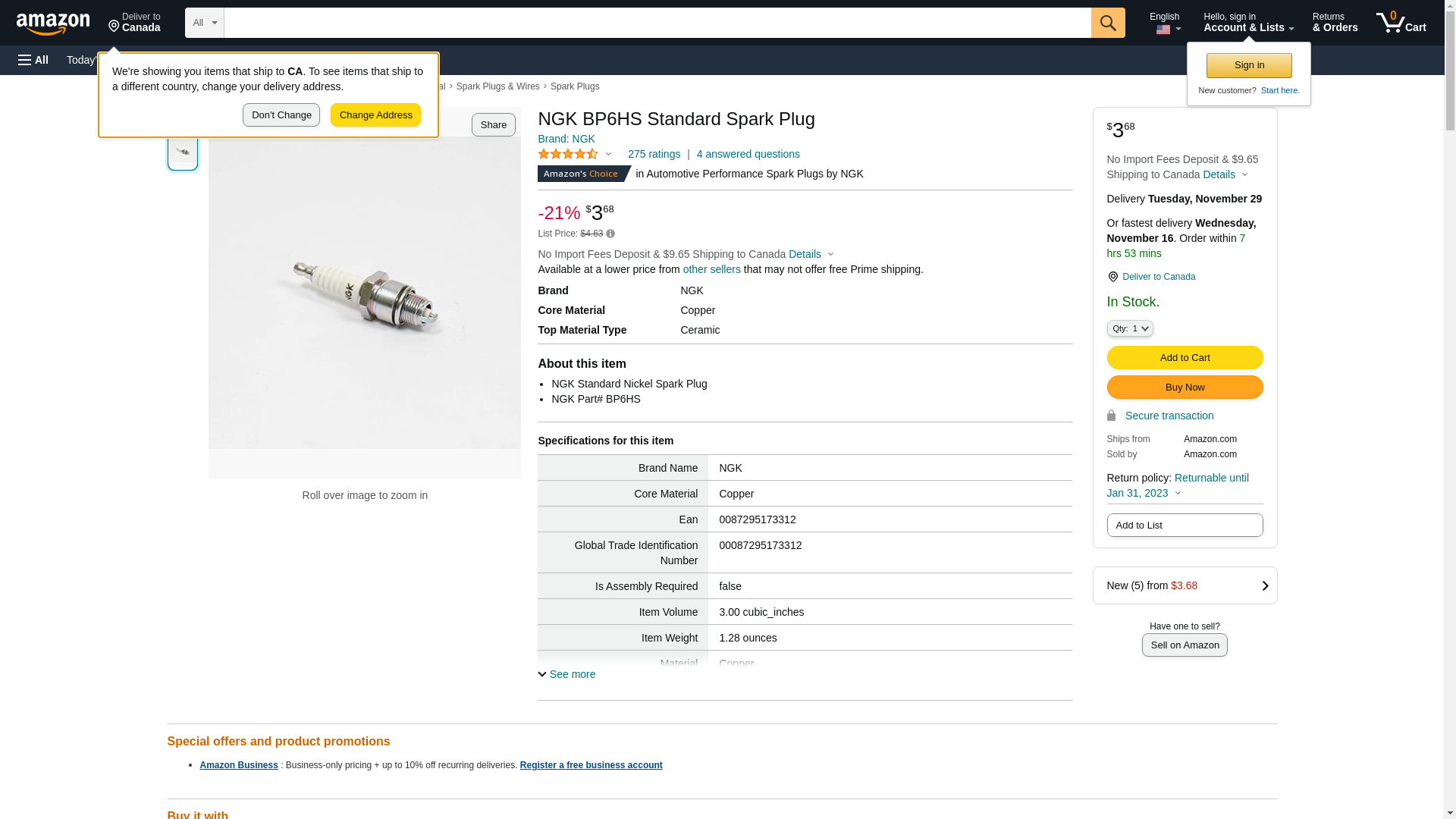Image resolution: width=1456 pixels, height=819 pixels.
Task: Open the English language flag selector
Action: coord(1165,23)
